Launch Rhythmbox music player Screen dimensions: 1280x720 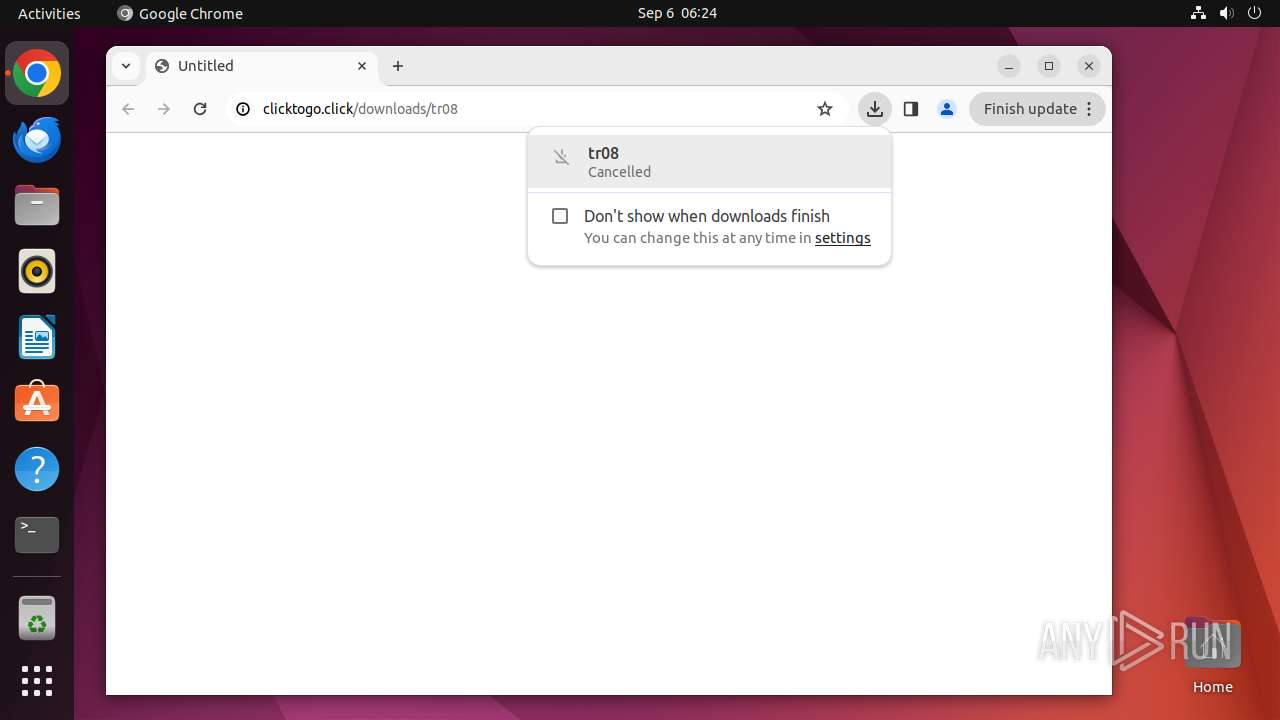37,272
